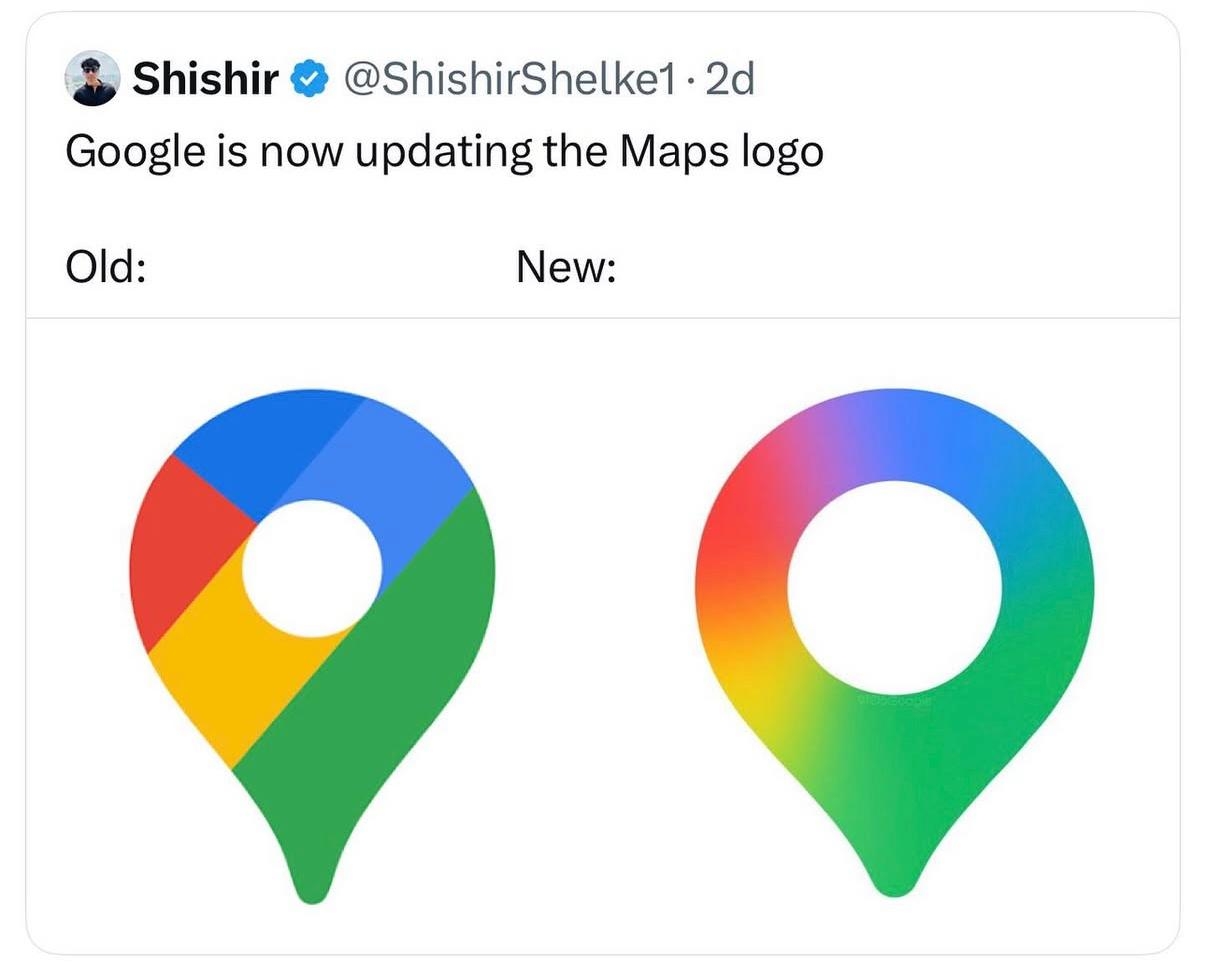Open the display name Shishir
The image size is (1206, 963).
205,79
